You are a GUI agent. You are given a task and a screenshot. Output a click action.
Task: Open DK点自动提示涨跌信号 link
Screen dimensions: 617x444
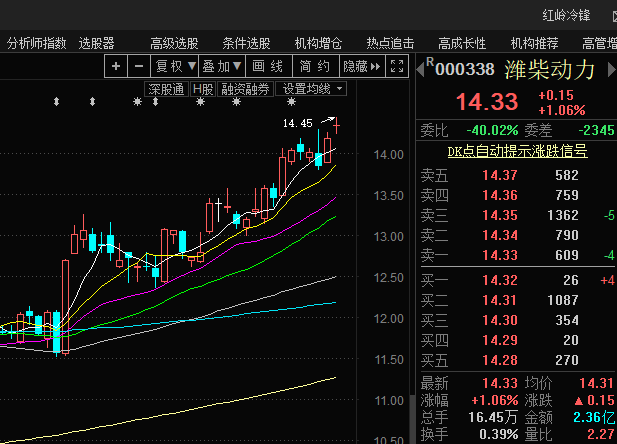[x=517, y=151]
